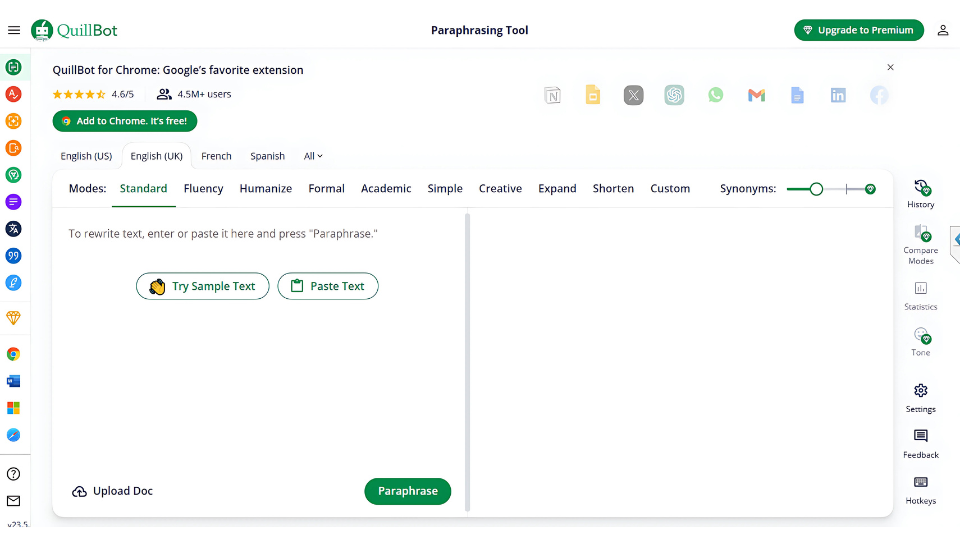Viewport: 960px width, 540px height.
Task: Select the Shorten mode
Action: pos(613,189)
